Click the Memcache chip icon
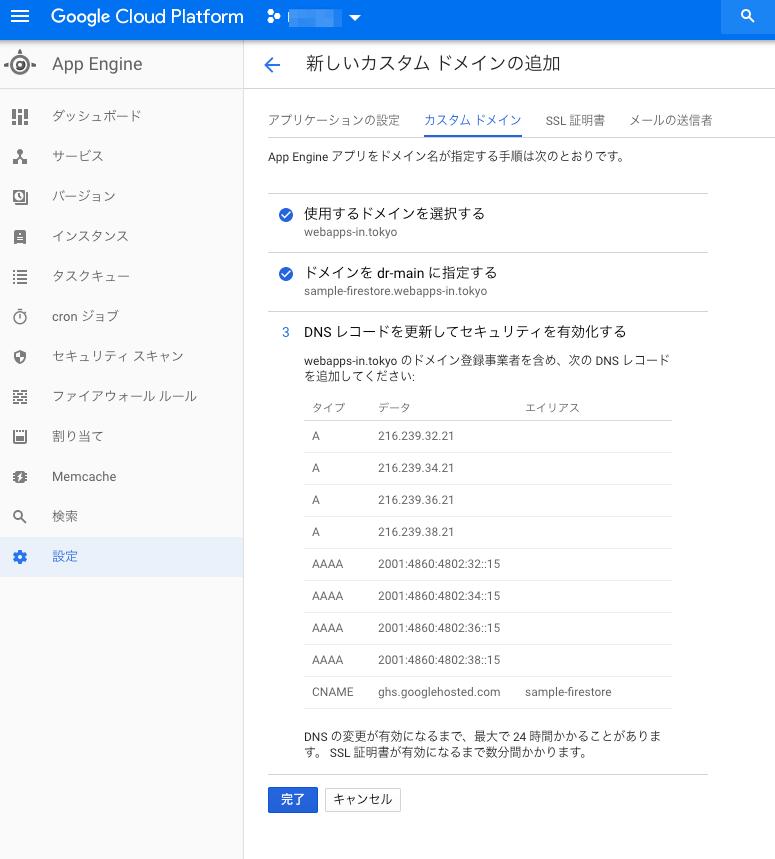This screenshot has width=775, height=859. click(x=20, y=477)
